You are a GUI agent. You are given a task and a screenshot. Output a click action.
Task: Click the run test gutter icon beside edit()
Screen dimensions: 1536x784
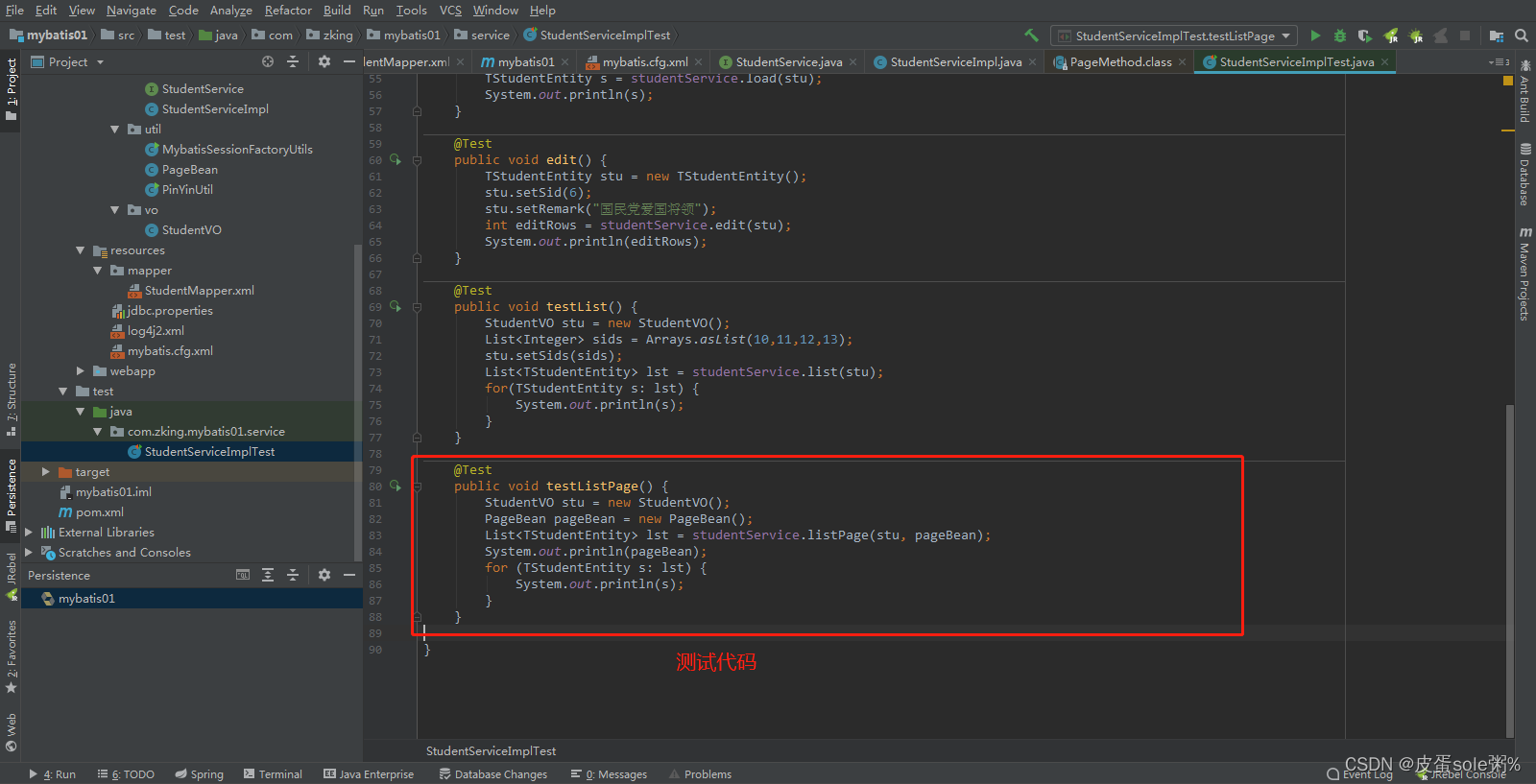pos(395,160)
